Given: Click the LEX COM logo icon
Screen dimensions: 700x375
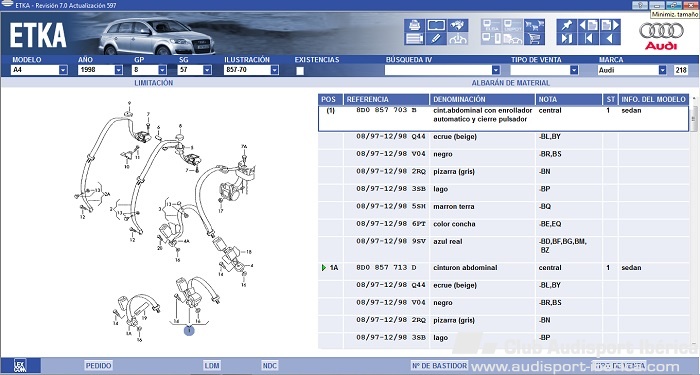Looking at the screenshot, I should 20,366.
